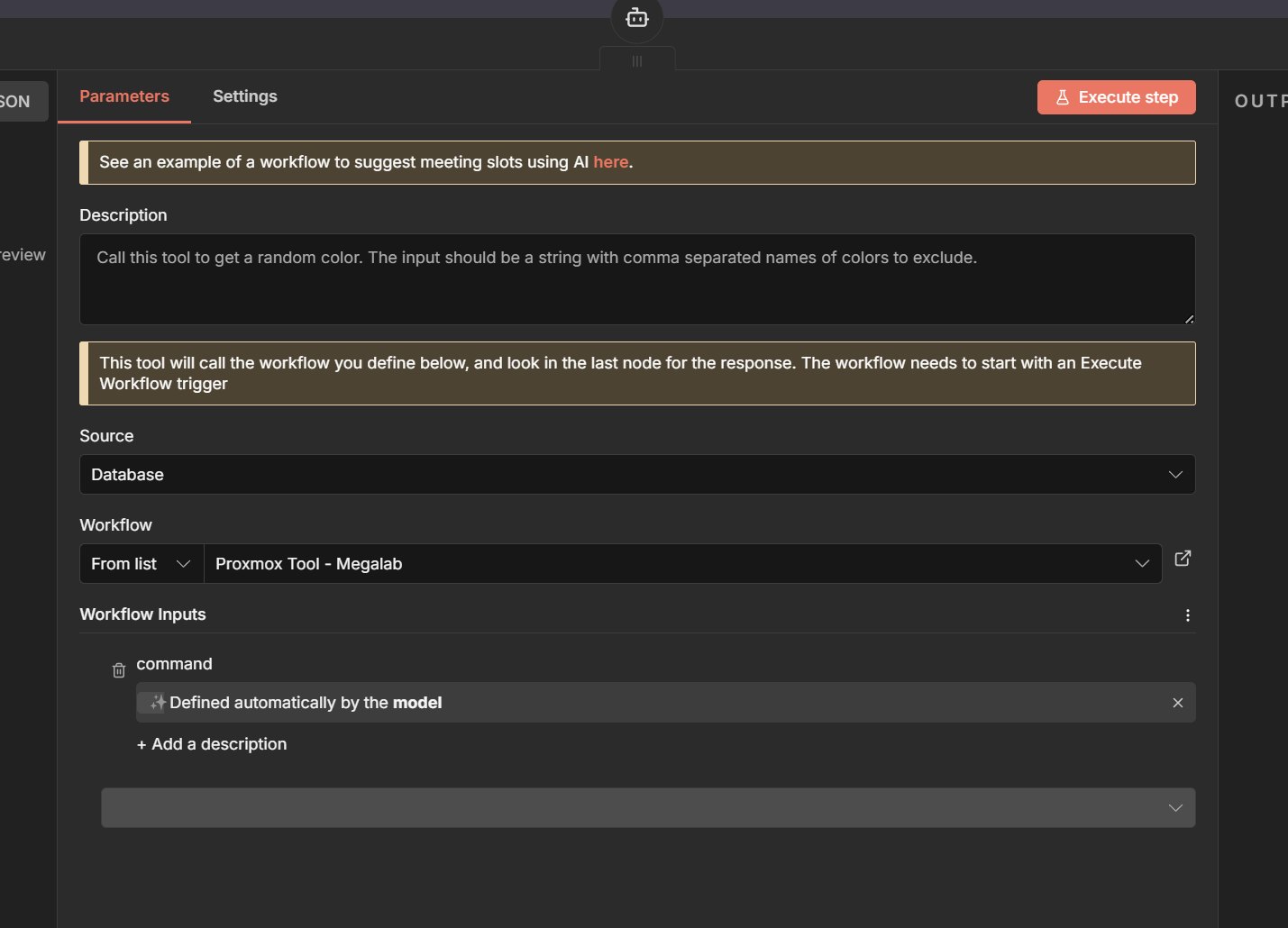
Task: Open Workflow Inputs three-dot options menu
Action: coord(1187,615)
